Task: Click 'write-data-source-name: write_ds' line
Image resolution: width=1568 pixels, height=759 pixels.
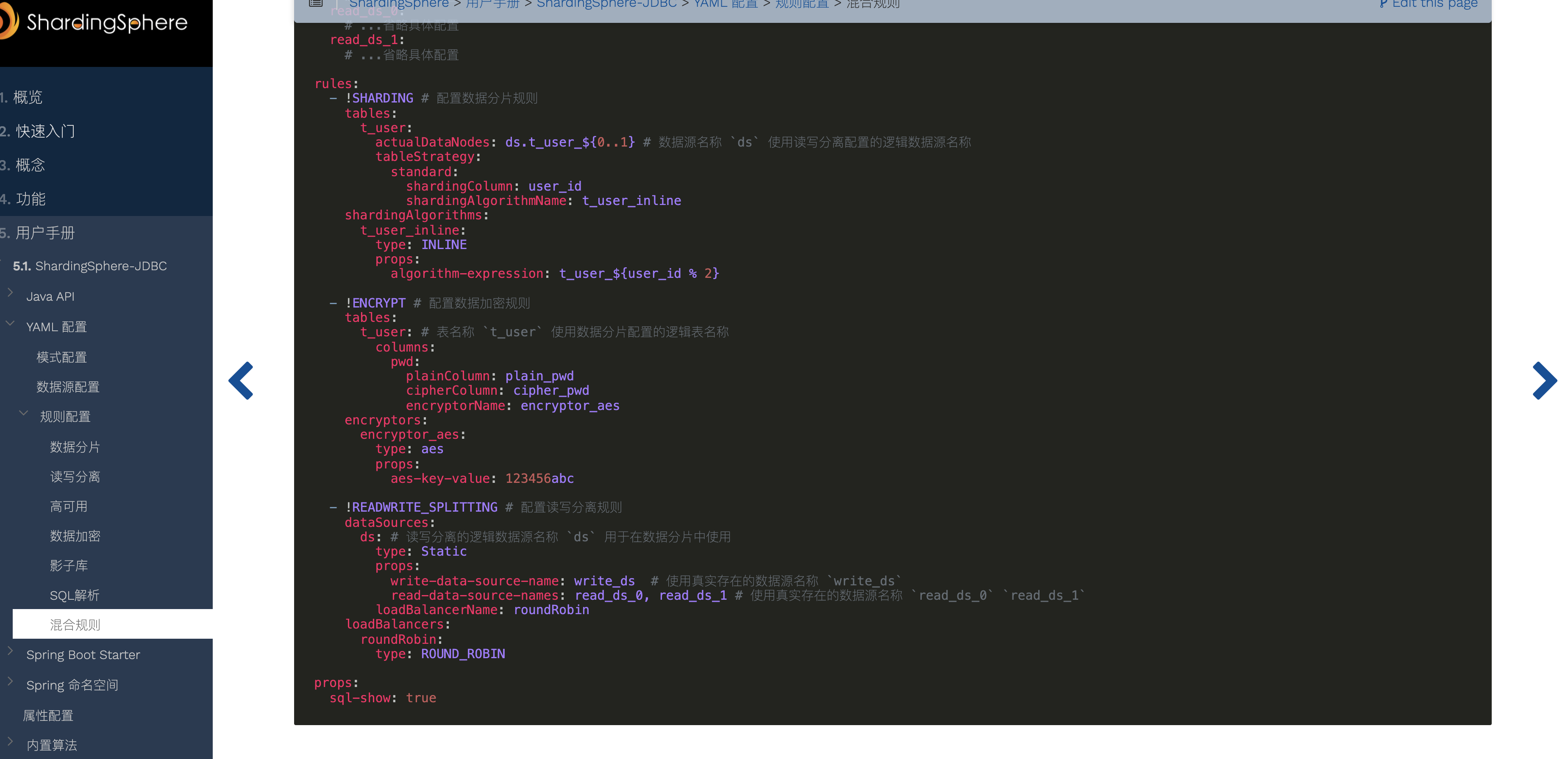Action: (512, 581)
